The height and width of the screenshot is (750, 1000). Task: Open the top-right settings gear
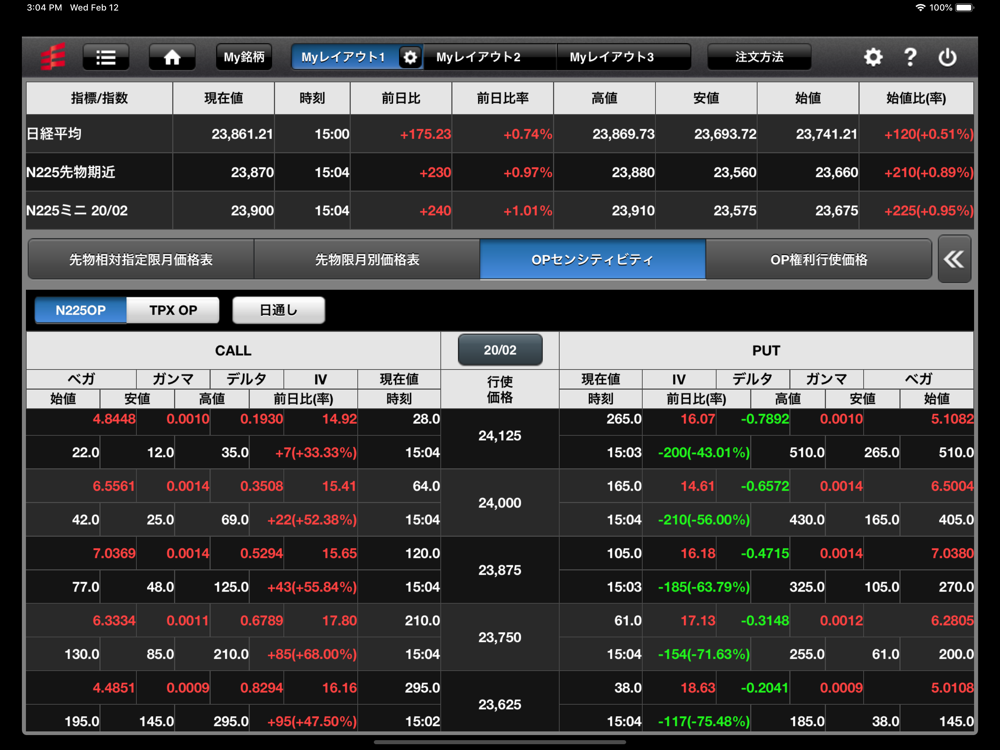coord(873,57)
